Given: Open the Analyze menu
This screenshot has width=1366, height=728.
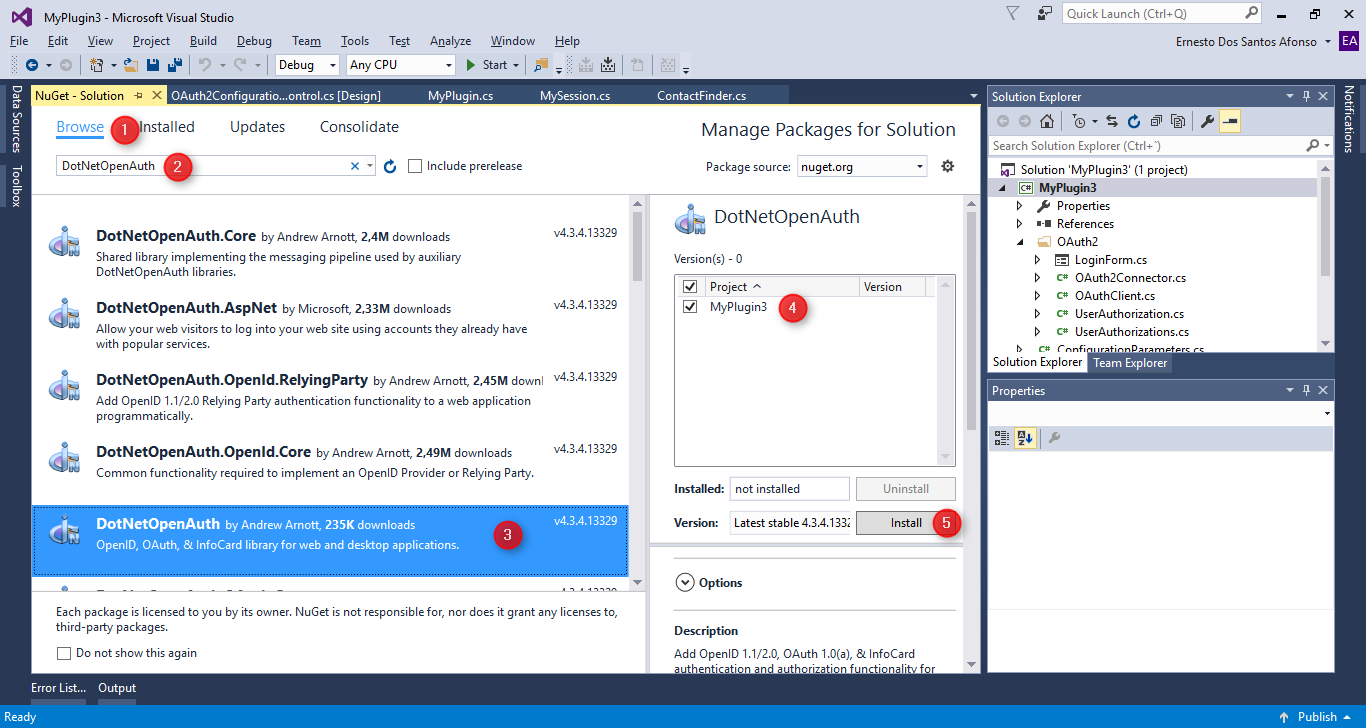Looking at the screenshot, I should tap(450, 41).
